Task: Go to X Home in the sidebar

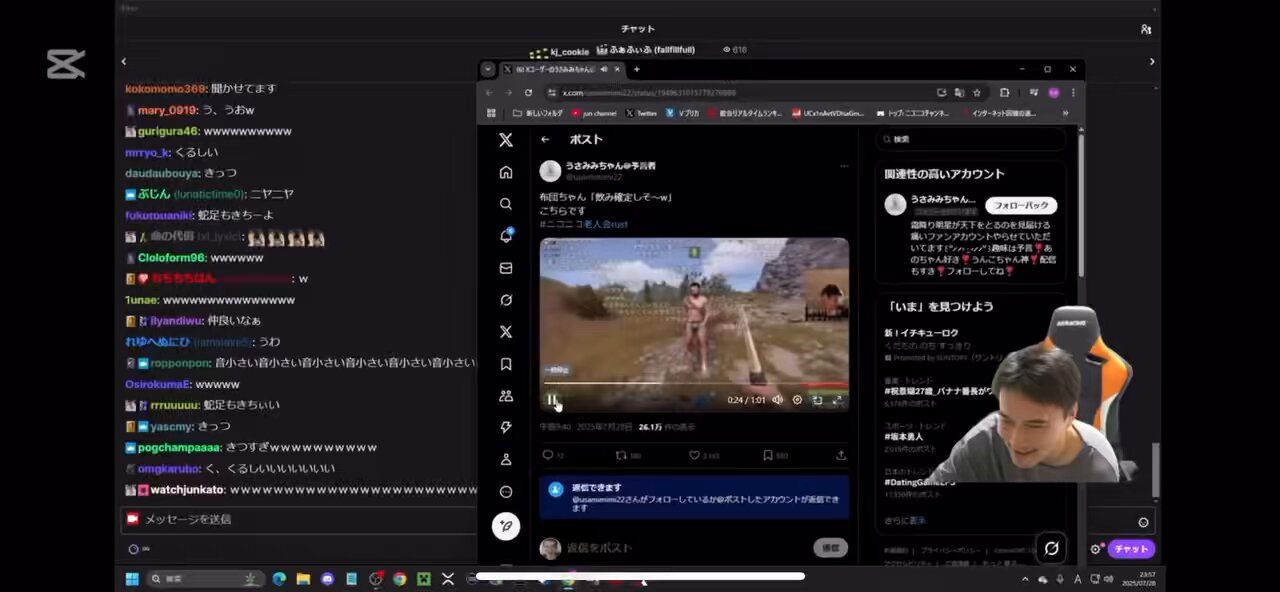Action: coord(506,172)
